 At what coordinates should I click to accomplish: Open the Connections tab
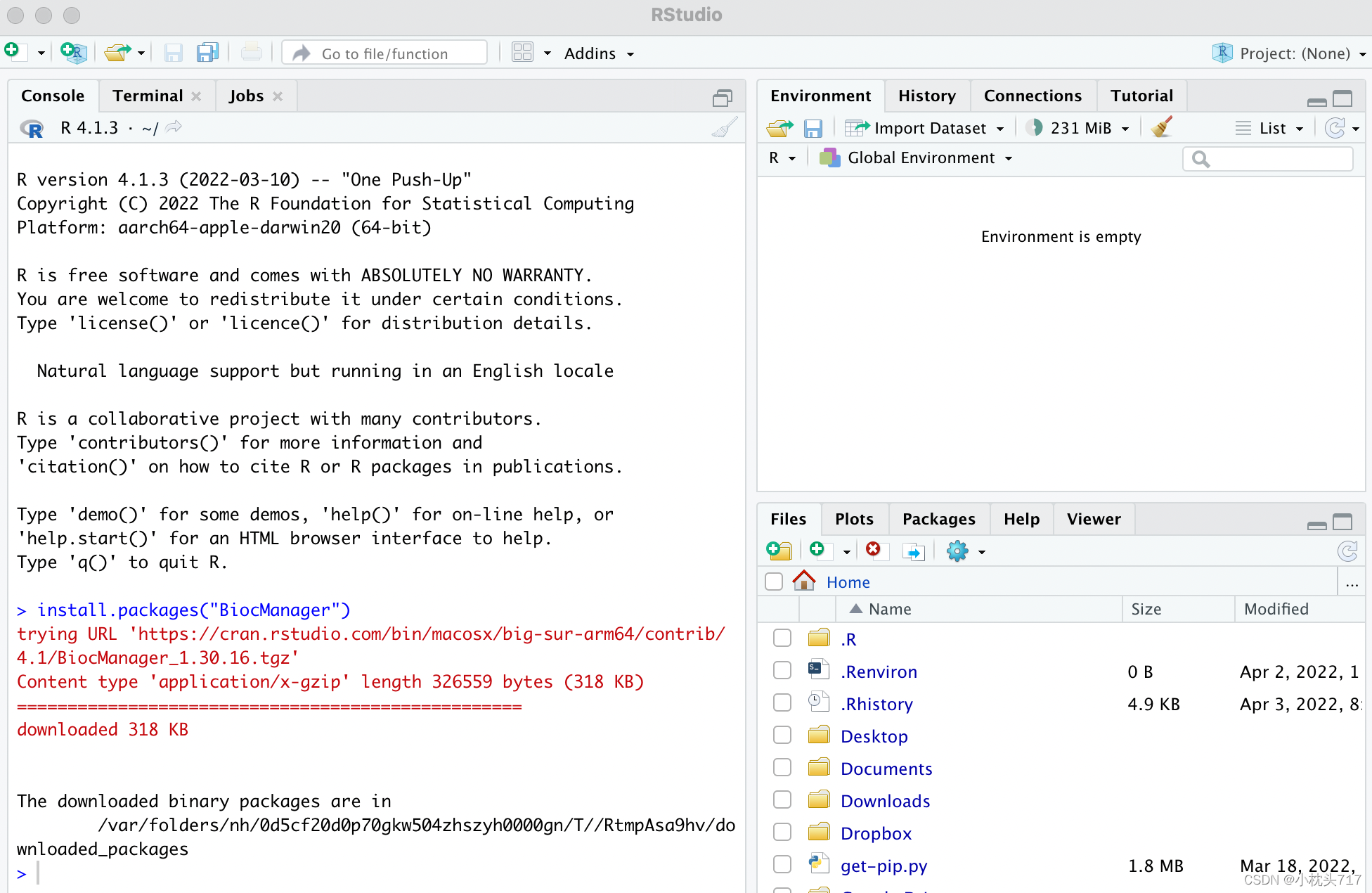click(1033, 96)
